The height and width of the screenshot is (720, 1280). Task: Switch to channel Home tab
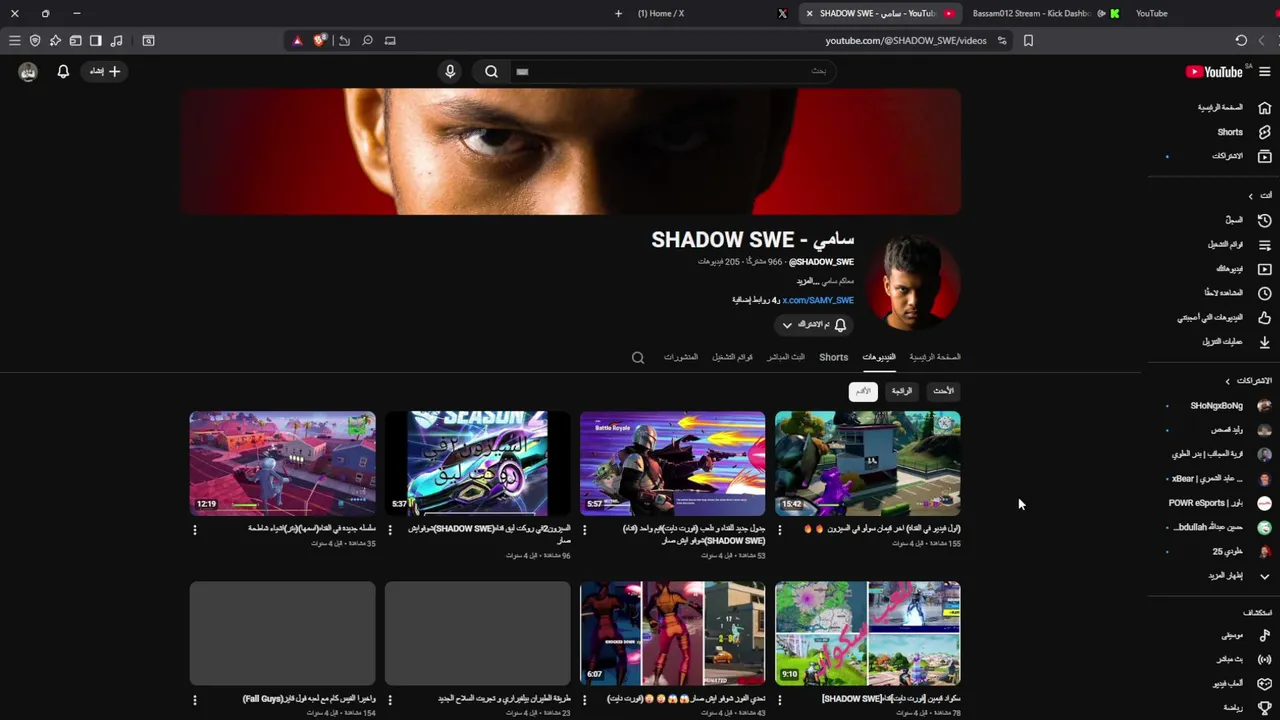click(x=935, y=357)
